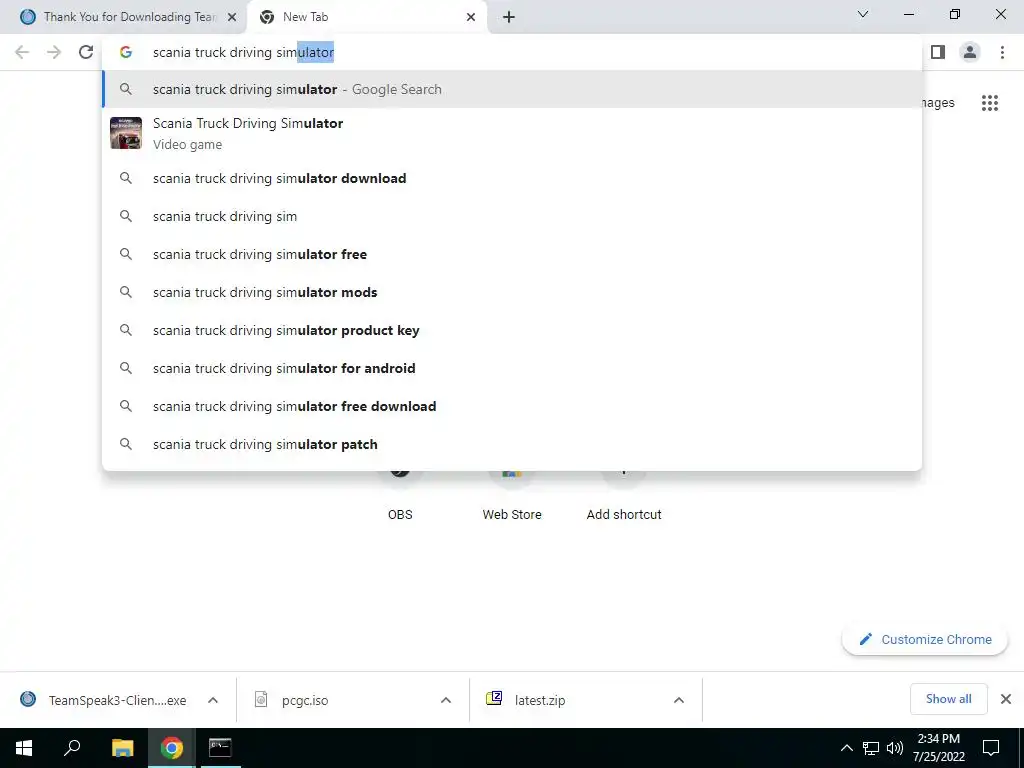
Task: Open the Chrome profile avatar menu
Action: pos(970,52)
